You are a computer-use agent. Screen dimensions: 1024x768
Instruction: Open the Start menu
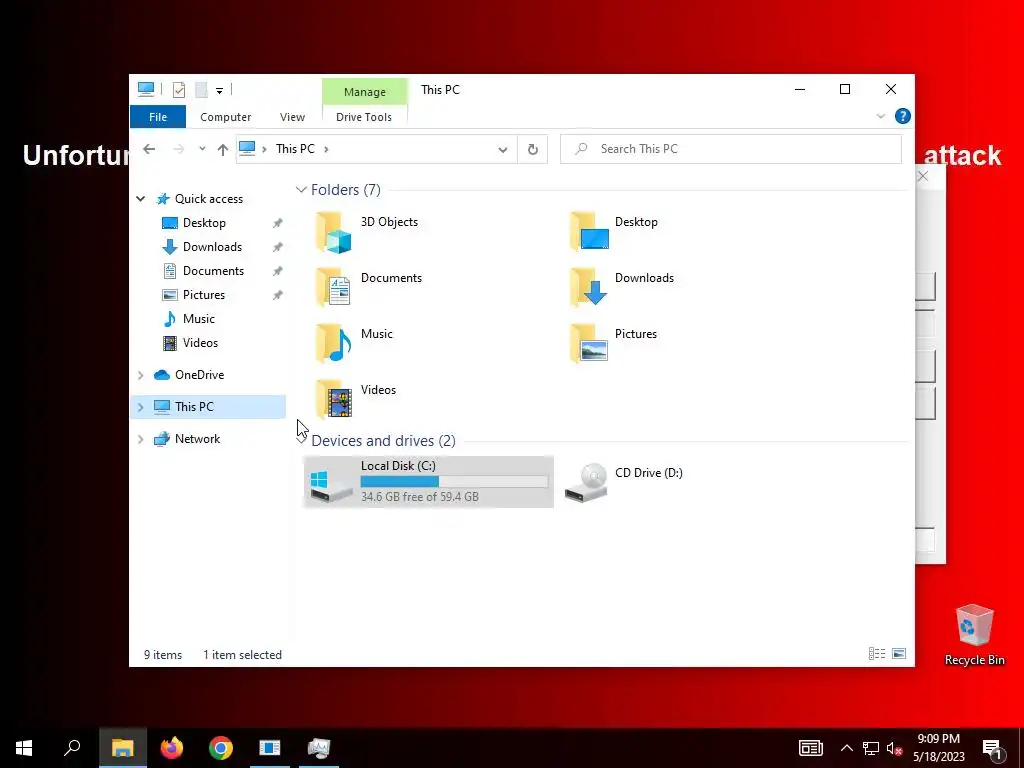coord(24,748)
